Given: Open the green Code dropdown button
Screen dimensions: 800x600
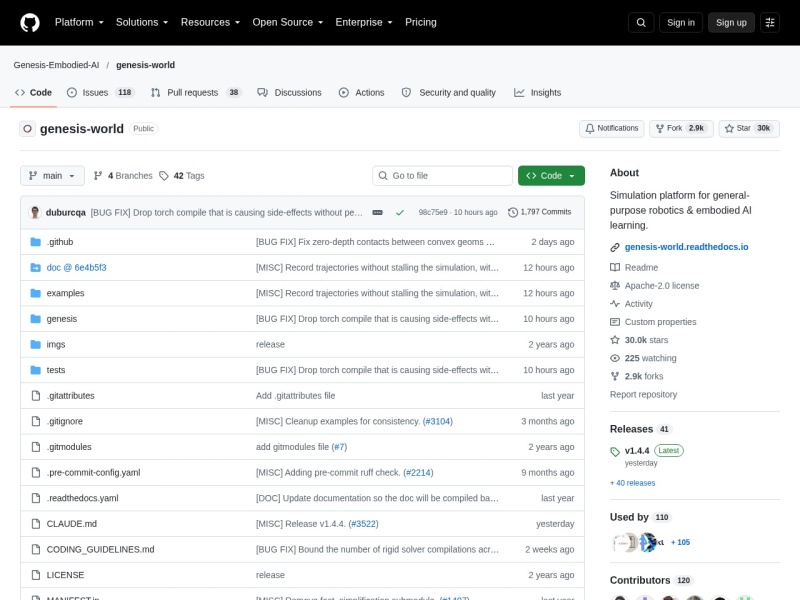Looking at the screenshot, I should [x=551, y=176].
